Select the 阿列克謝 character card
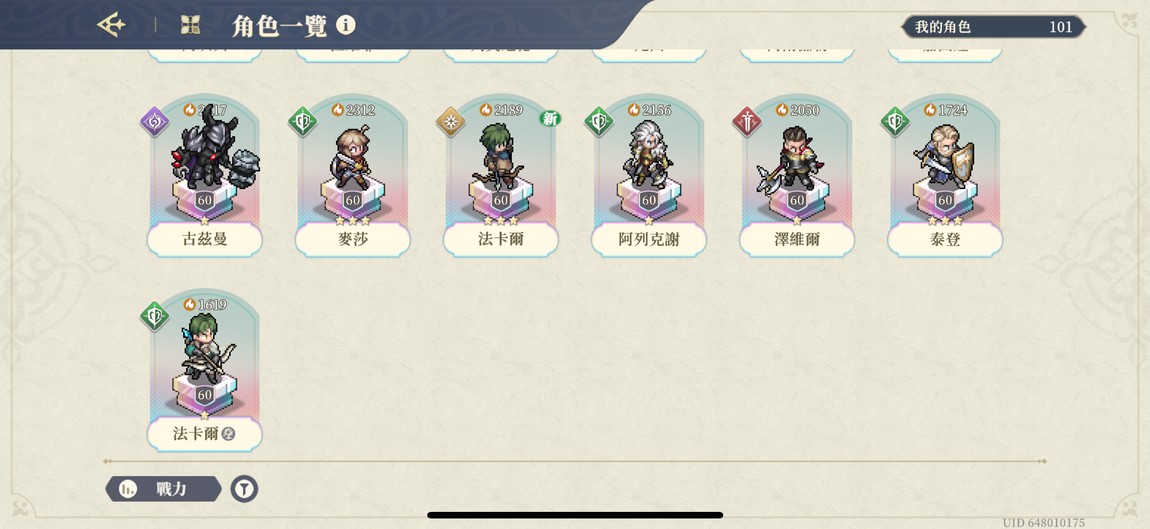The height and width of the screenshot is (529, 1150). [648, 176]
